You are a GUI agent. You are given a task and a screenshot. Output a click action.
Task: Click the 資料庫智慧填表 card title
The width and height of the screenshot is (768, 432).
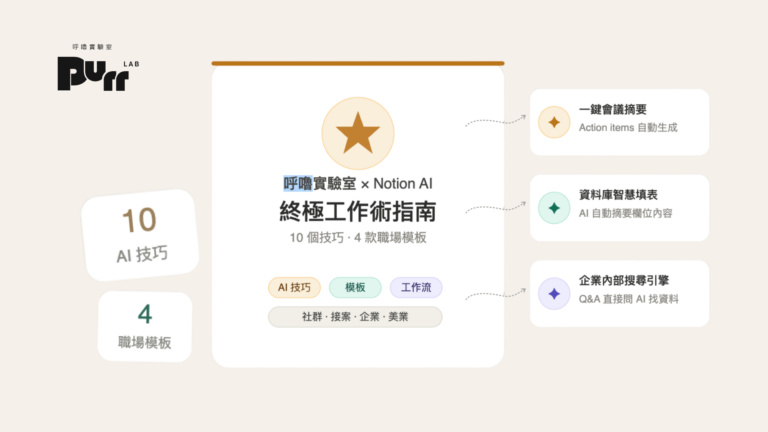pos(618,195)
